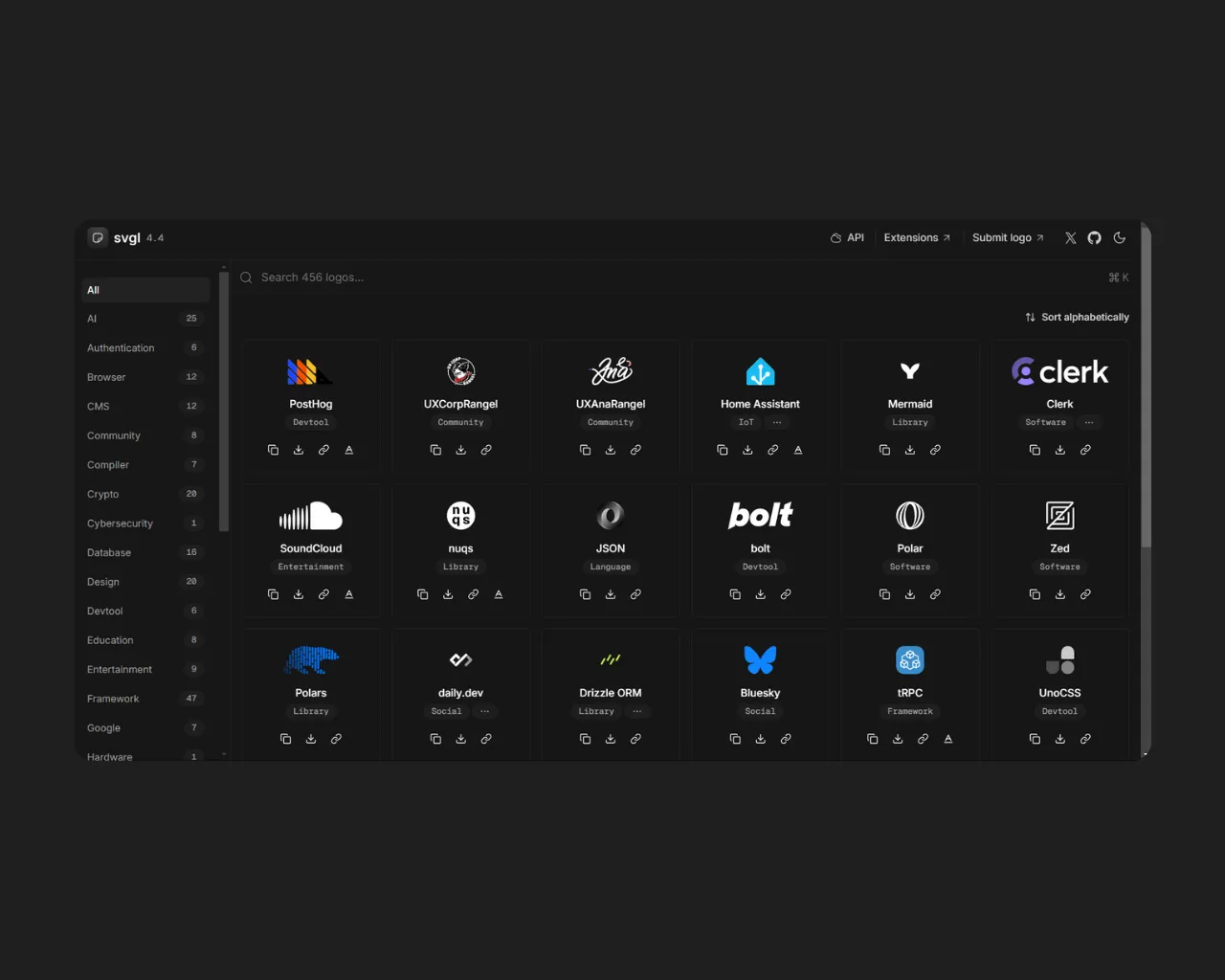Copy the link for the Bluesky logo

786,738
